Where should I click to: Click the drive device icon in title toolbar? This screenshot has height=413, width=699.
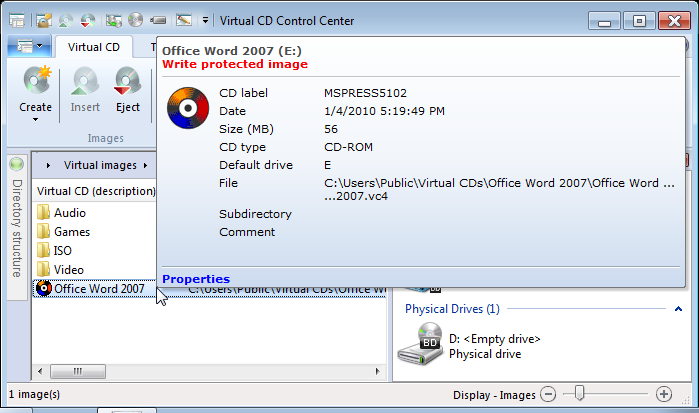158,19
